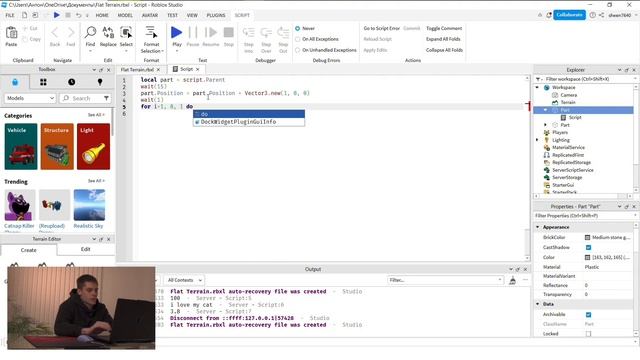Click the Collaborate button
The width and height of the screenshot is (640, 360).
pyautogui.click(x=569, y=15)
